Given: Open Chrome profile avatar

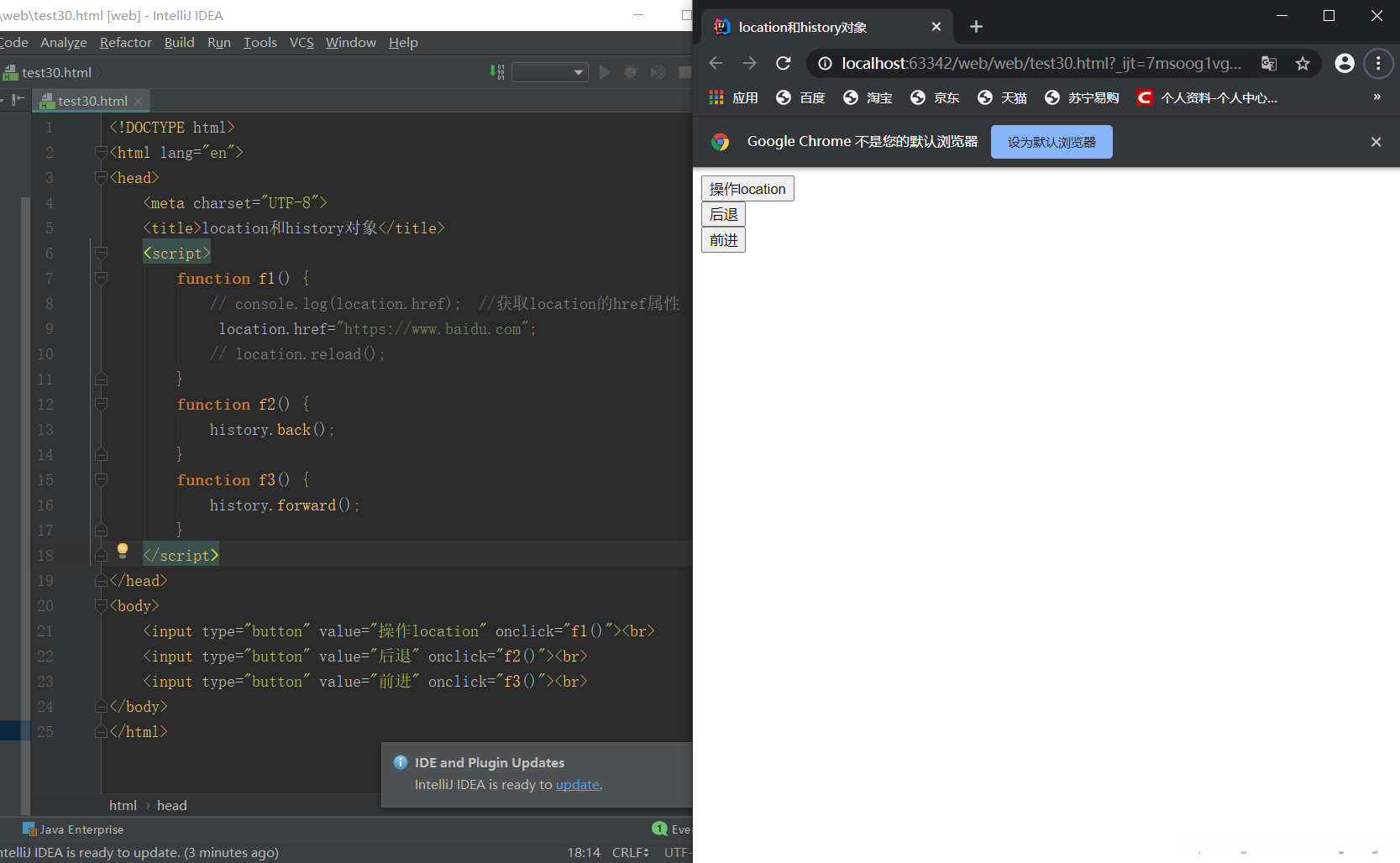Looking at the screenshot, I should click(1344, 64).
